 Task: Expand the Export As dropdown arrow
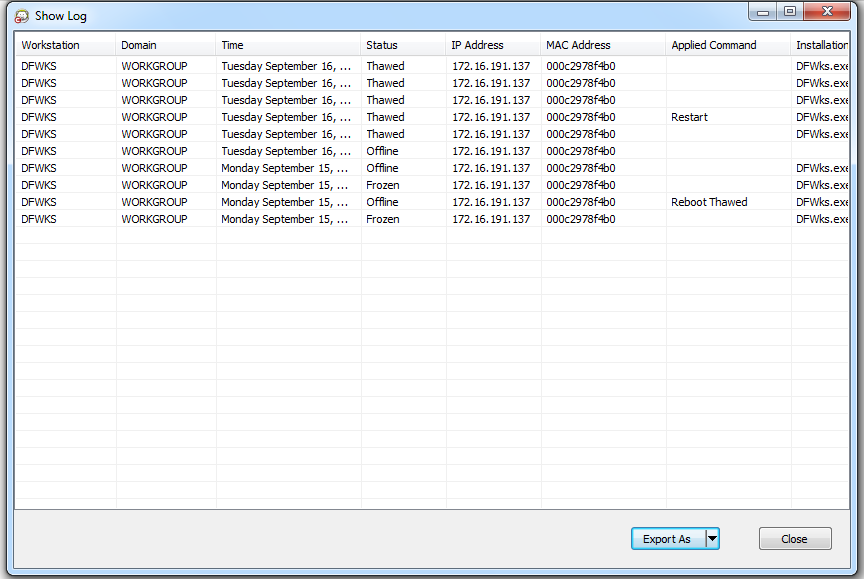pos(712,539)
